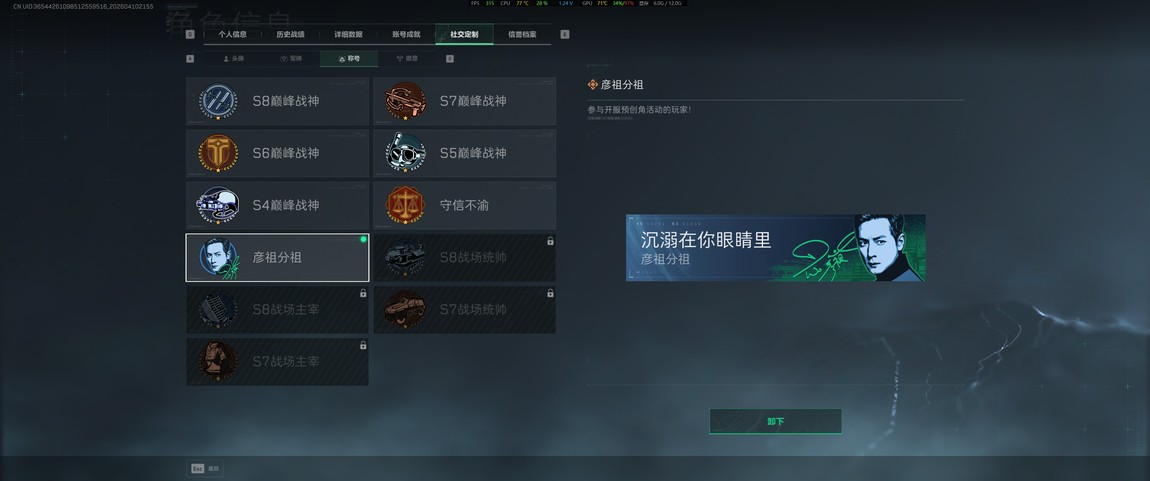Click the 沉溺在你眼睛里 title banner preview

[x=775, y=248]
